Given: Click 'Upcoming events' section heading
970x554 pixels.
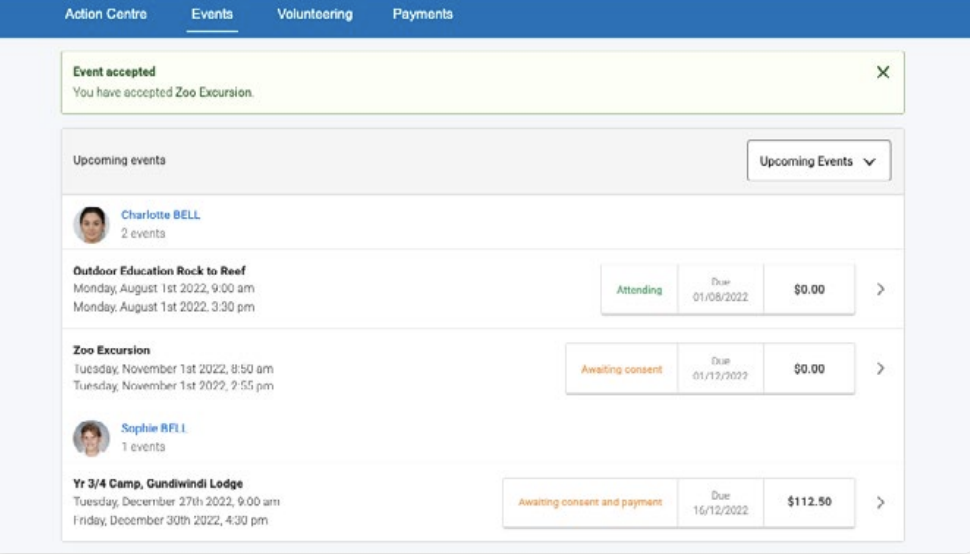Looking at the screenshot, I should pos(119,160).
